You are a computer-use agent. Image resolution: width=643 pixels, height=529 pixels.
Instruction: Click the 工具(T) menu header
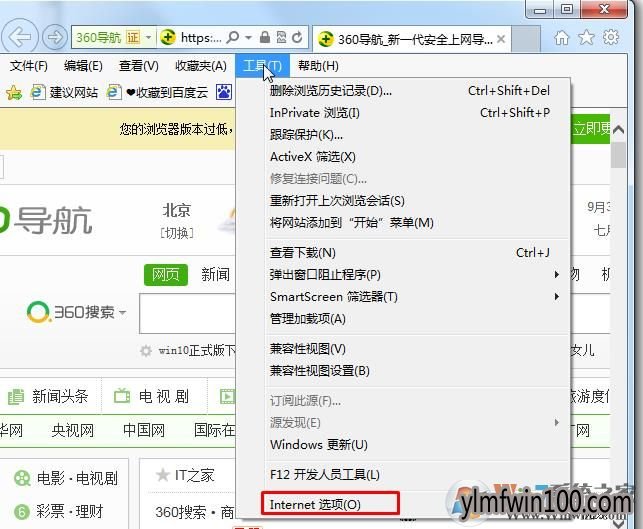coord(262,66)
